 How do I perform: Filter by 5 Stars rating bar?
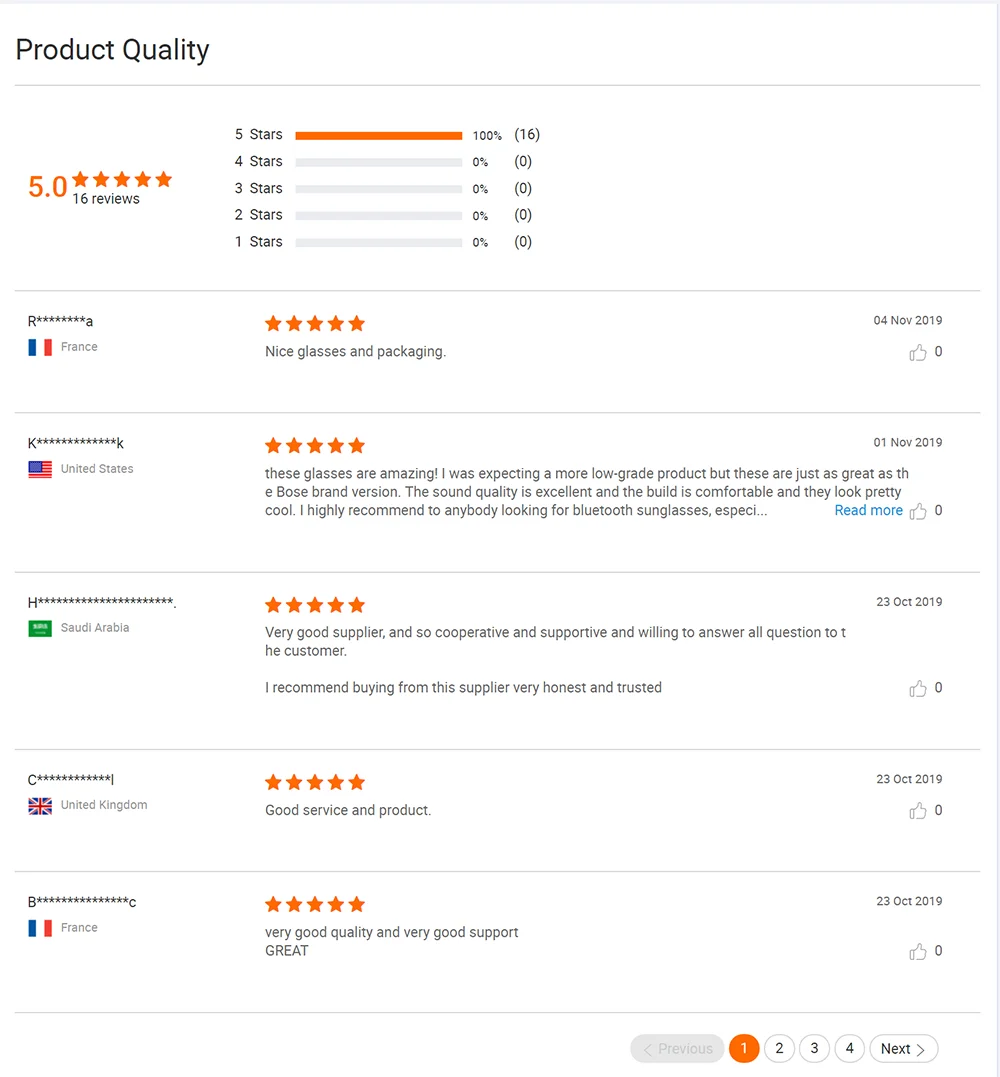[378, 135]
